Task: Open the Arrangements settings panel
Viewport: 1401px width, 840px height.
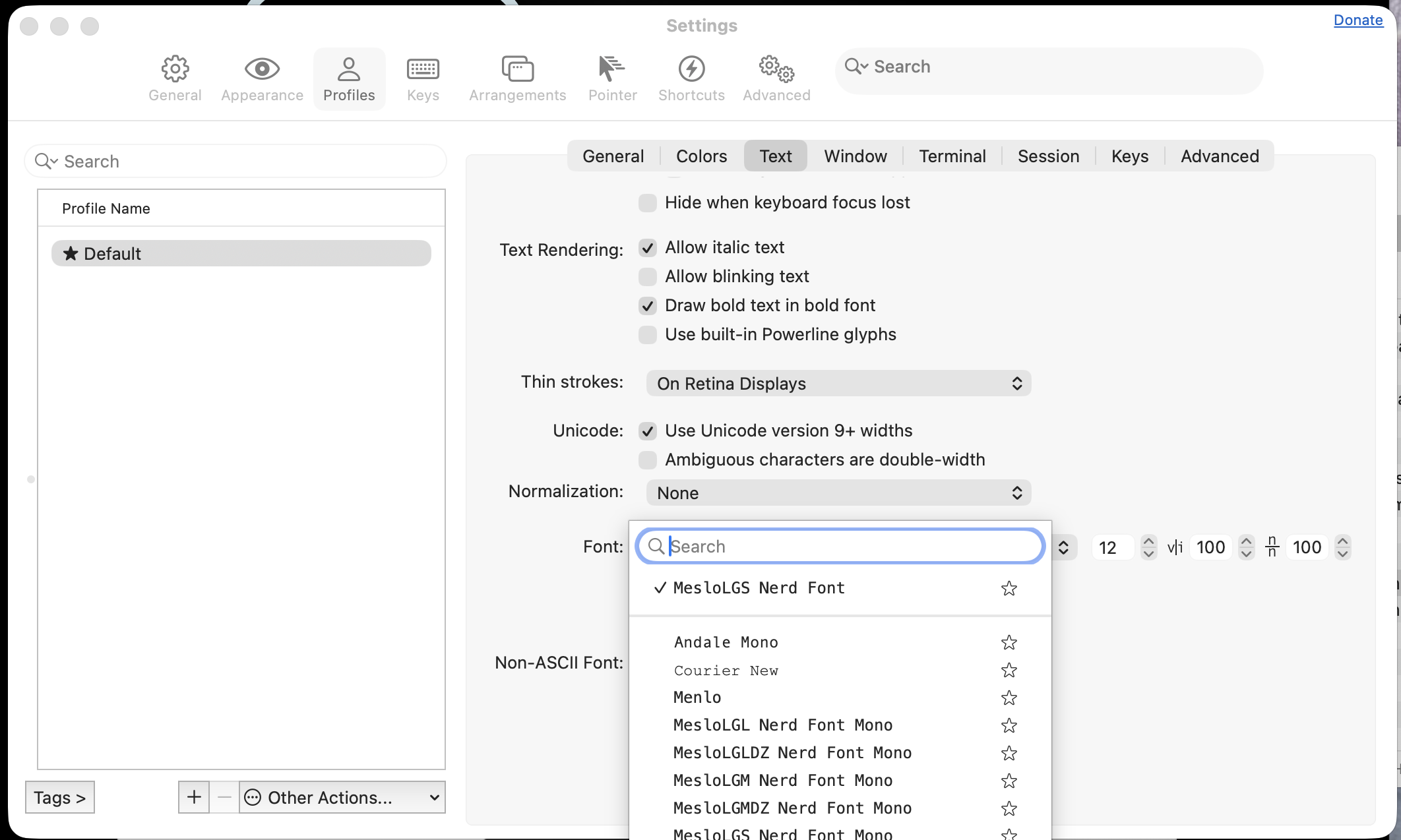Action: tap(517, 78)
